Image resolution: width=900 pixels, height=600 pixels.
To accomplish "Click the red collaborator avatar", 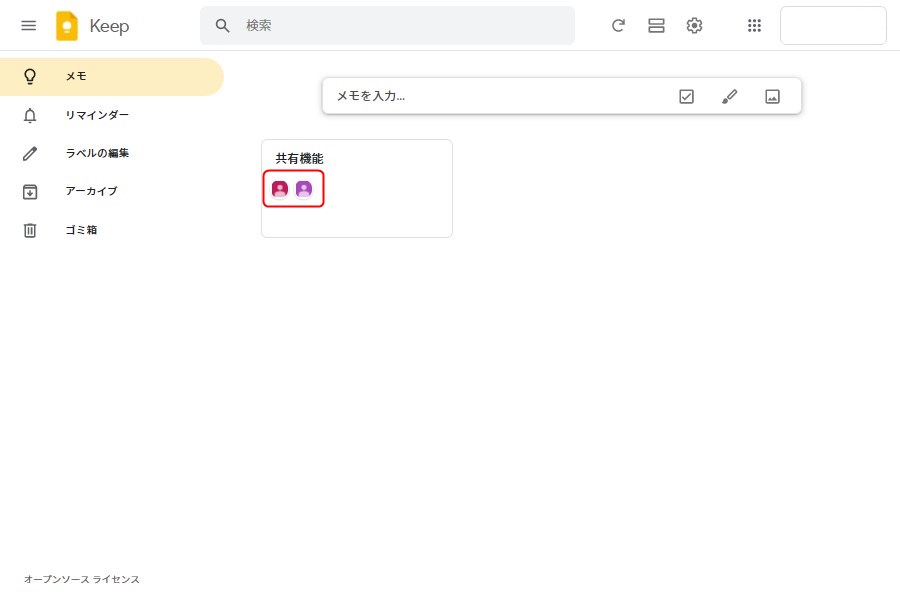I will 280,188.
